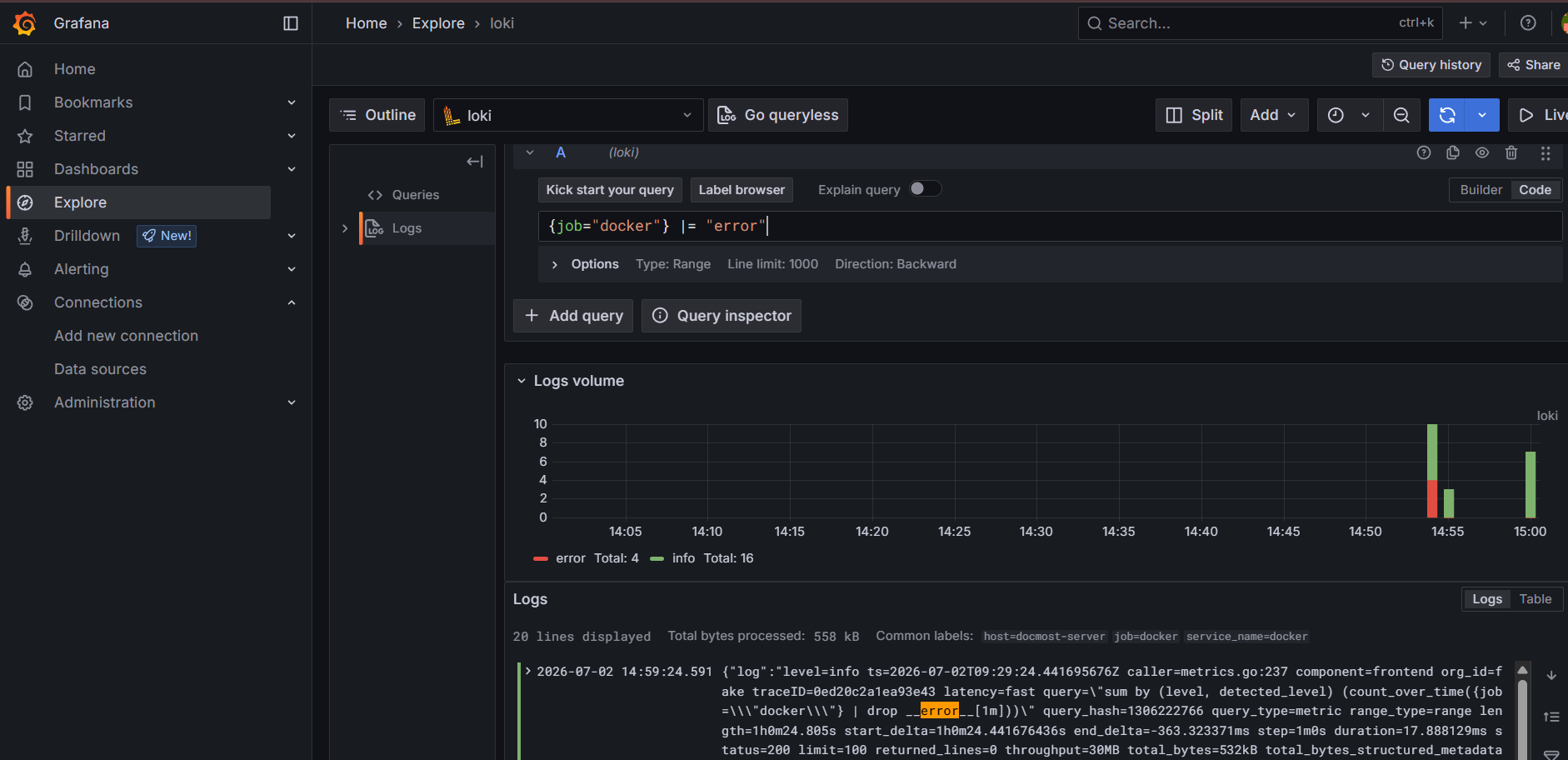Open Add new connection
Image resolution: width=1568 pixels, height=760 pixels.
point(127,336)
